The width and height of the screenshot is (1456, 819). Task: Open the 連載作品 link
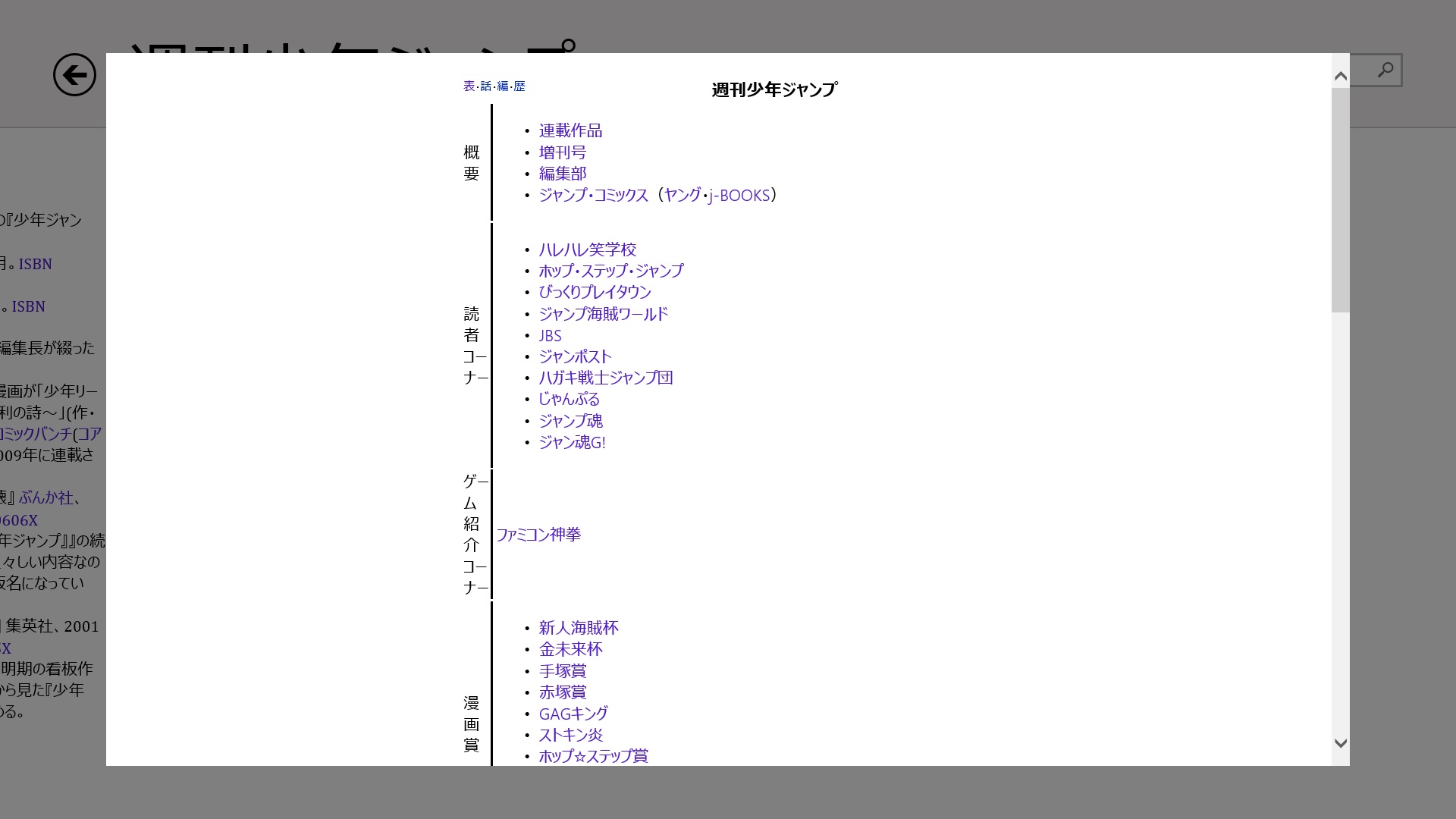tap(570, 130)
